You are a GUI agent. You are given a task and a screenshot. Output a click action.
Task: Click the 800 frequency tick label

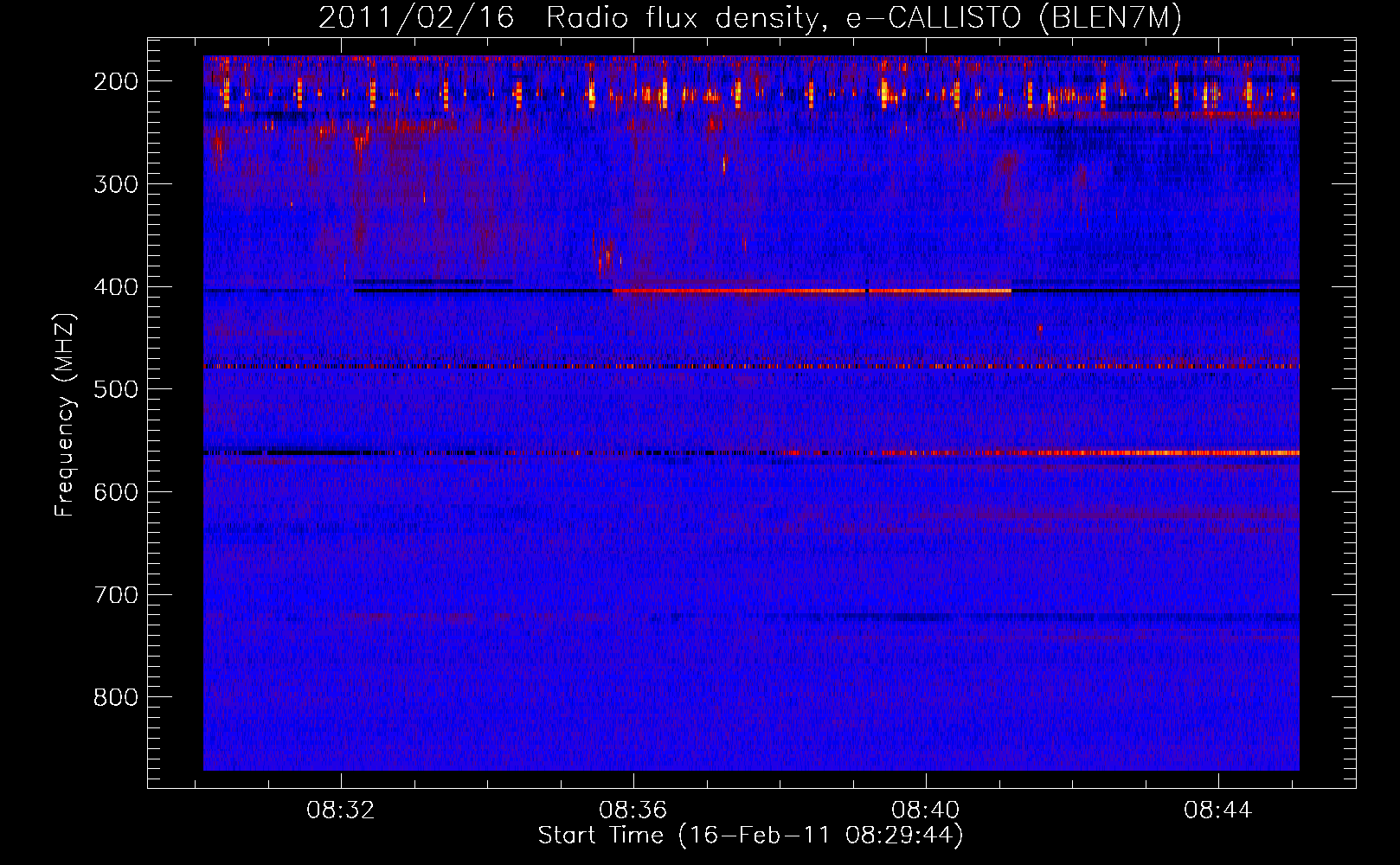(116, 697)
